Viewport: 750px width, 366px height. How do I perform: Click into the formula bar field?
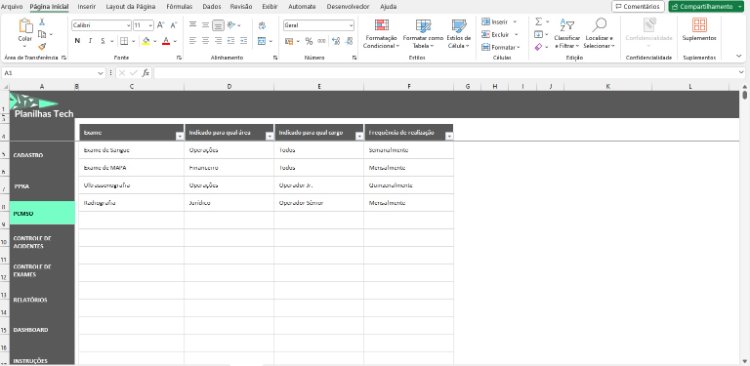pyautogui.click(x=446, y=73)
